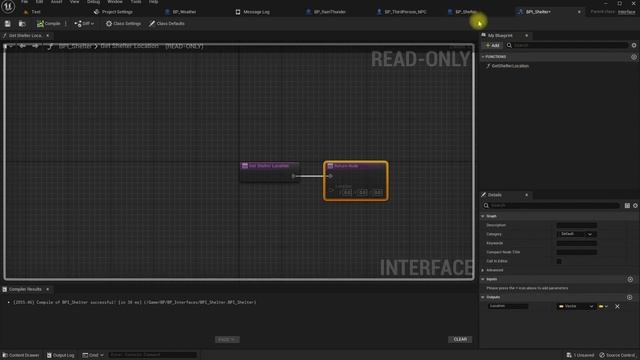Browse to asset in Content Browser
This screenshot has width=640, height=360.
point(22,24)
